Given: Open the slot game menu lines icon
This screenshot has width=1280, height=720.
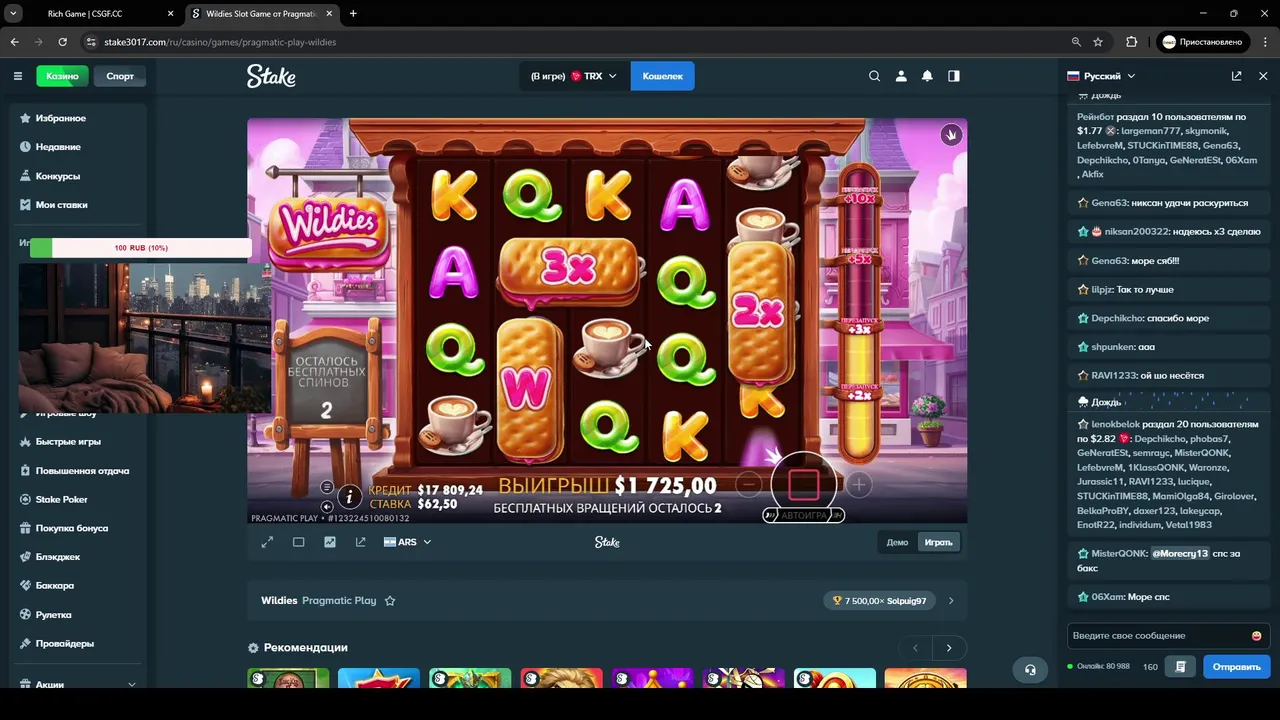Looking at the screenshot, I should (x=327, y=487).
